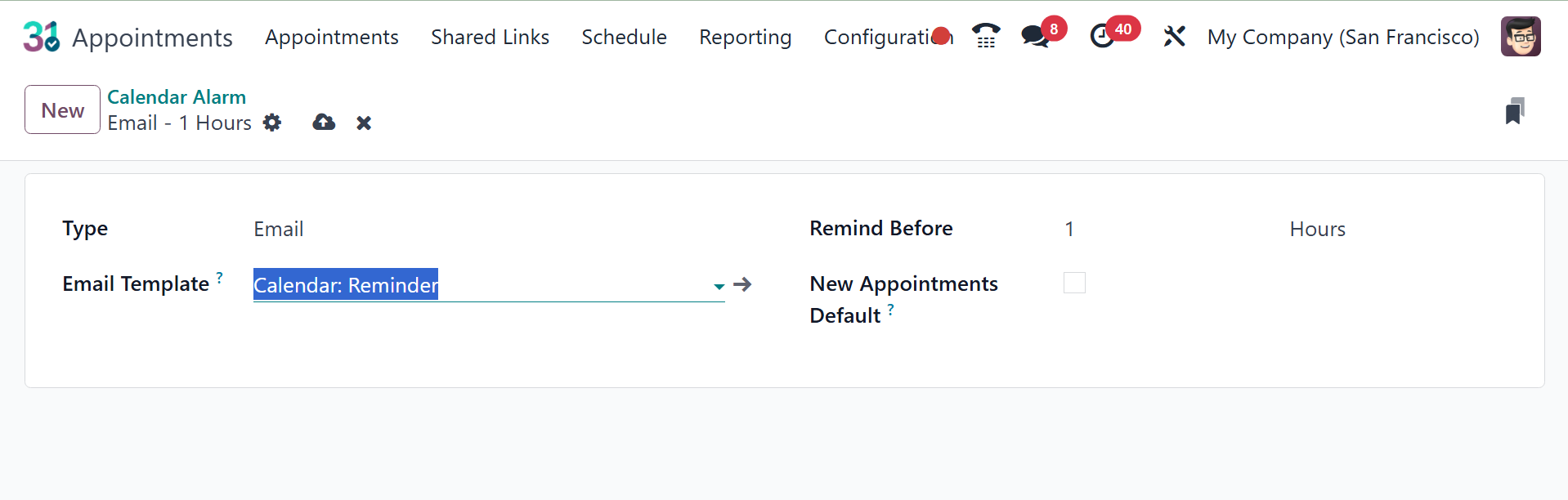This screenshot has height=500, width=1568.
Task: Discard changes with the X icon
Action: tap(364, 123)
